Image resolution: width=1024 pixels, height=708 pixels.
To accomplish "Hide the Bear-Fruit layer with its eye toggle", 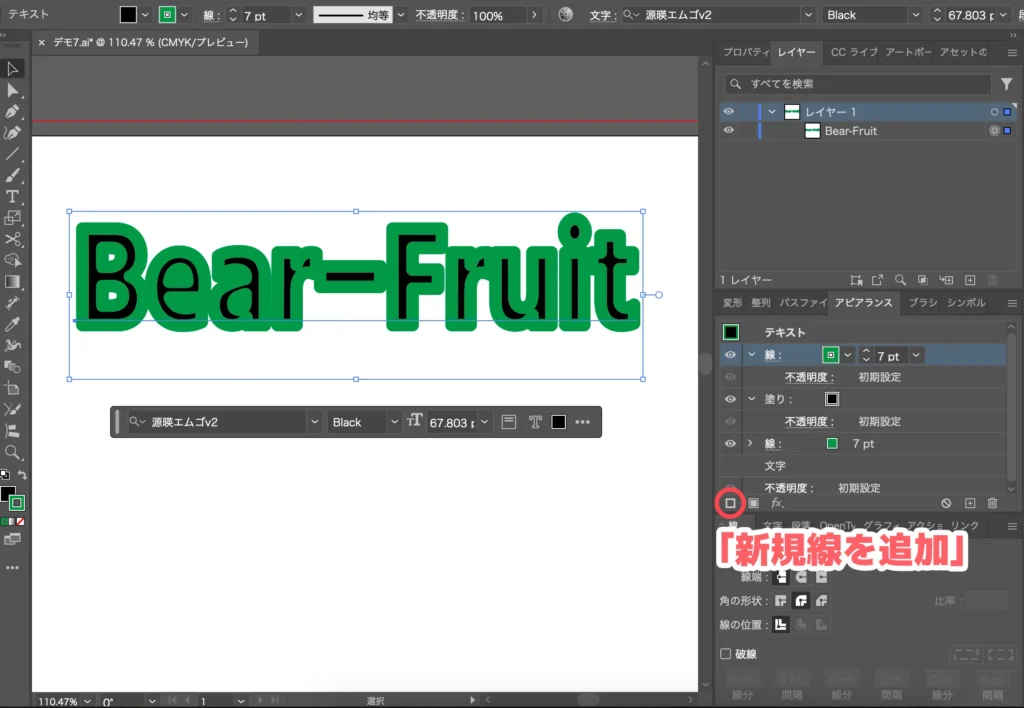I will [x=729, y=131].
